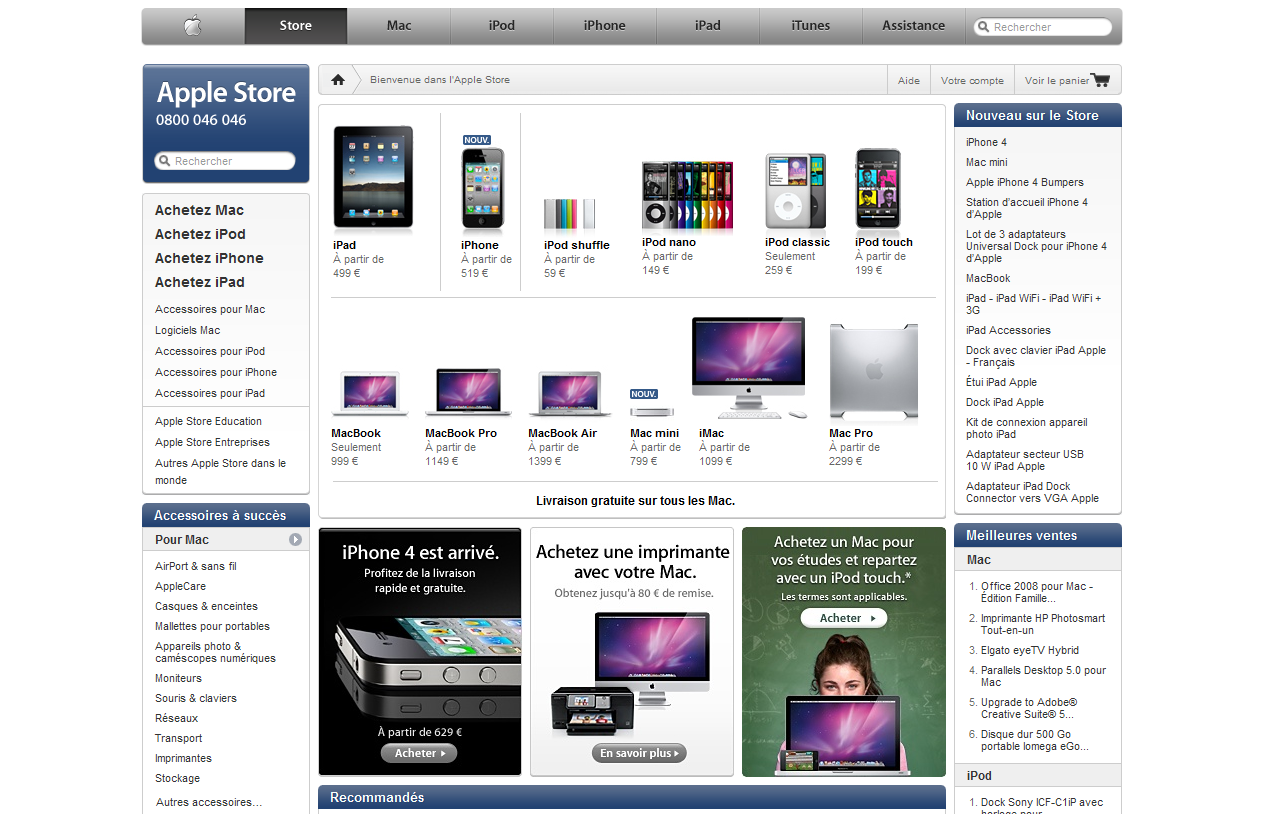Viewport: 1263px width, 814px height.
Task: Click the iPod nano product image
Action: click(x=687, y=194)
